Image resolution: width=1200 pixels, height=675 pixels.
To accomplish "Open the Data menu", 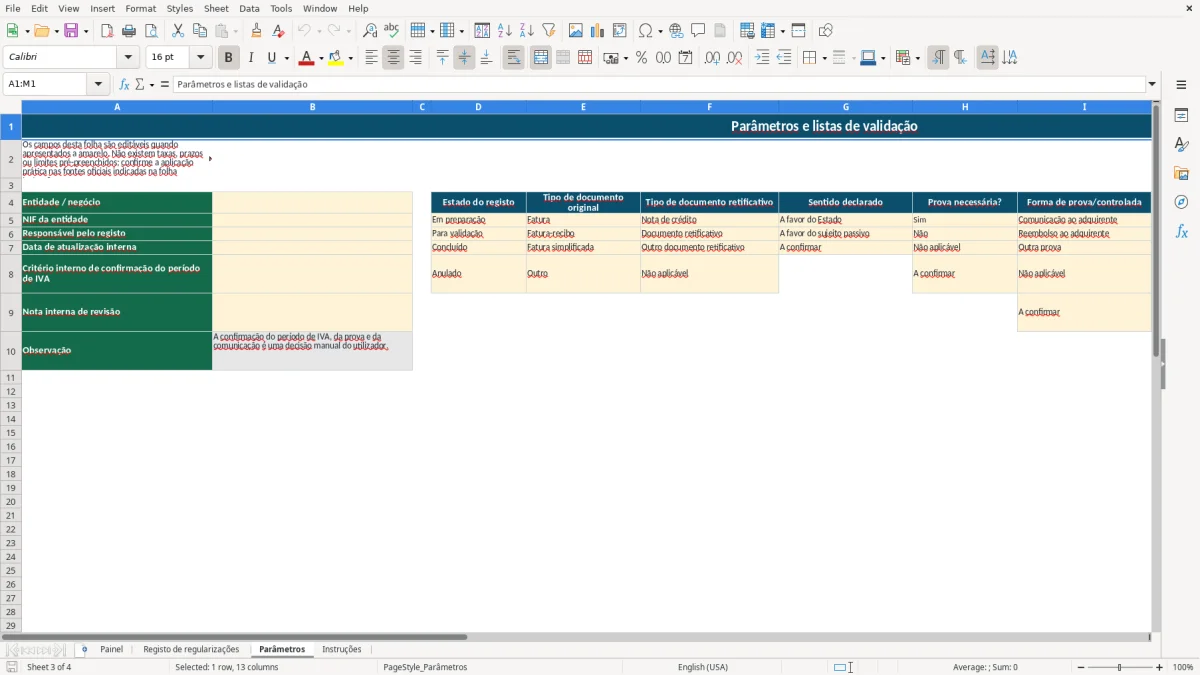I will coord(249,8).
